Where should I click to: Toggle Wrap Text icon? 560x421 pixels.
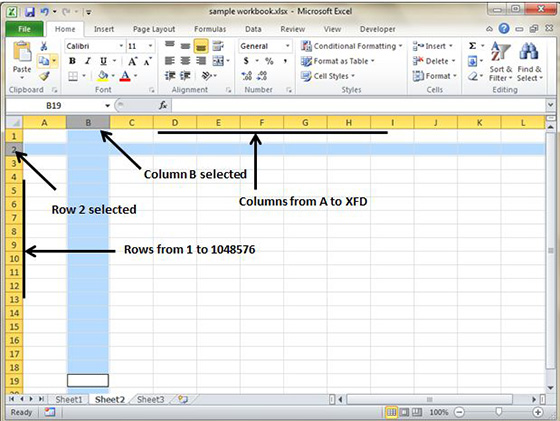218,46
